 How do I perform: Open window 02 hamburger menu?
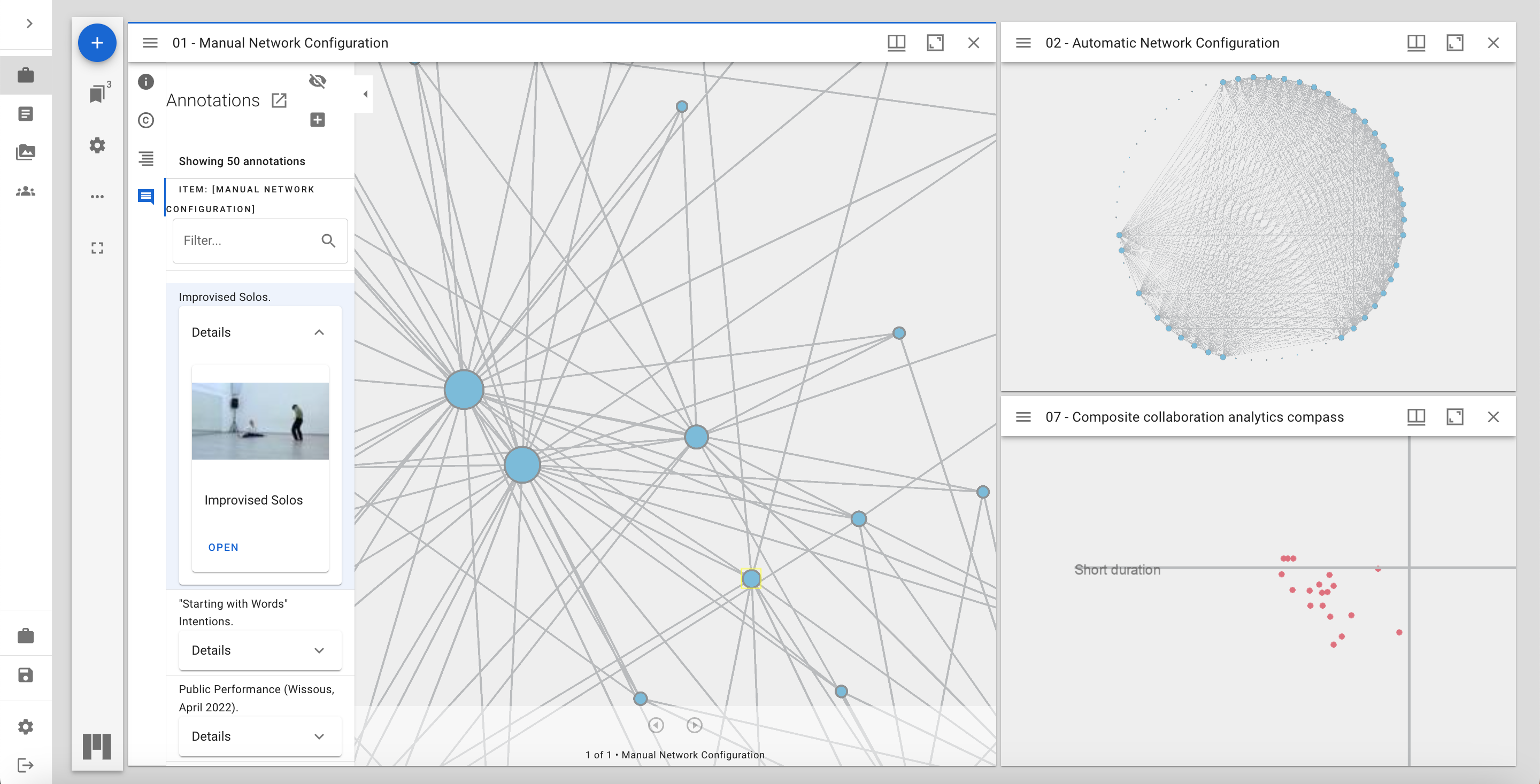1023,43
